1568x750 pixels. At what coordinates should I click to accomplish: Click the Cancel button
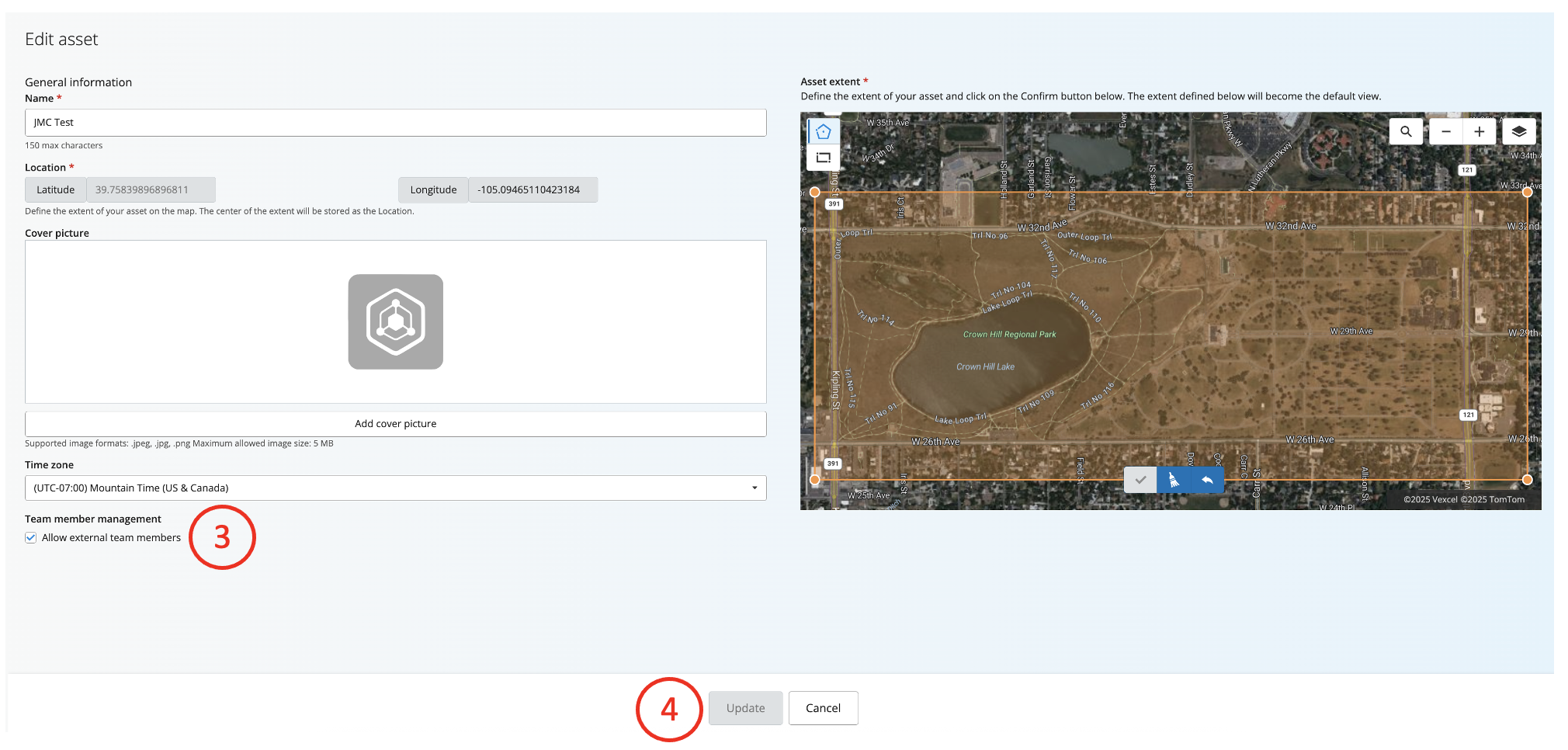click(x=824, y=708)
